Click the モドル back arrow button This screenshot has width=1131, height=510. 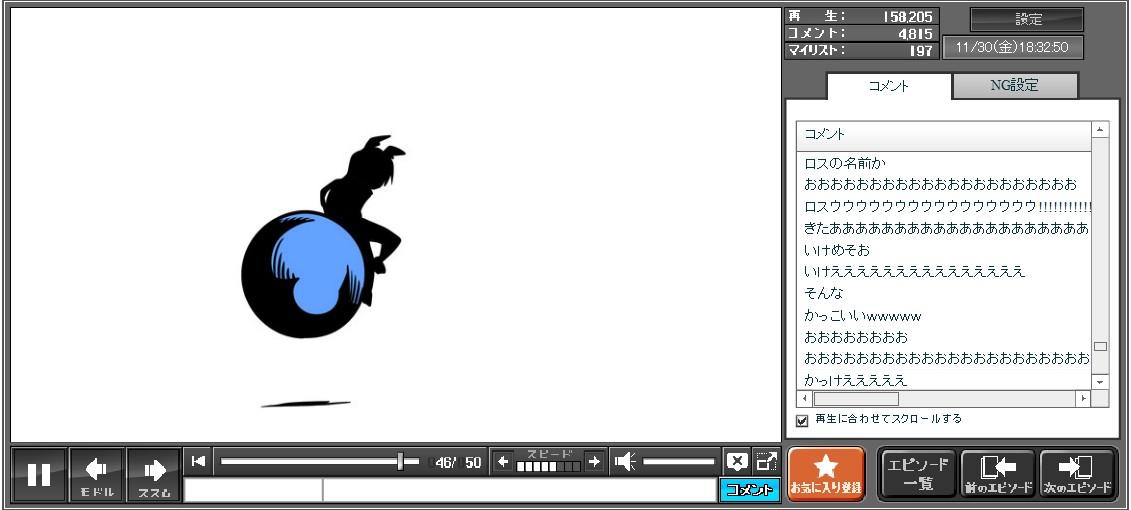[96, 474]
